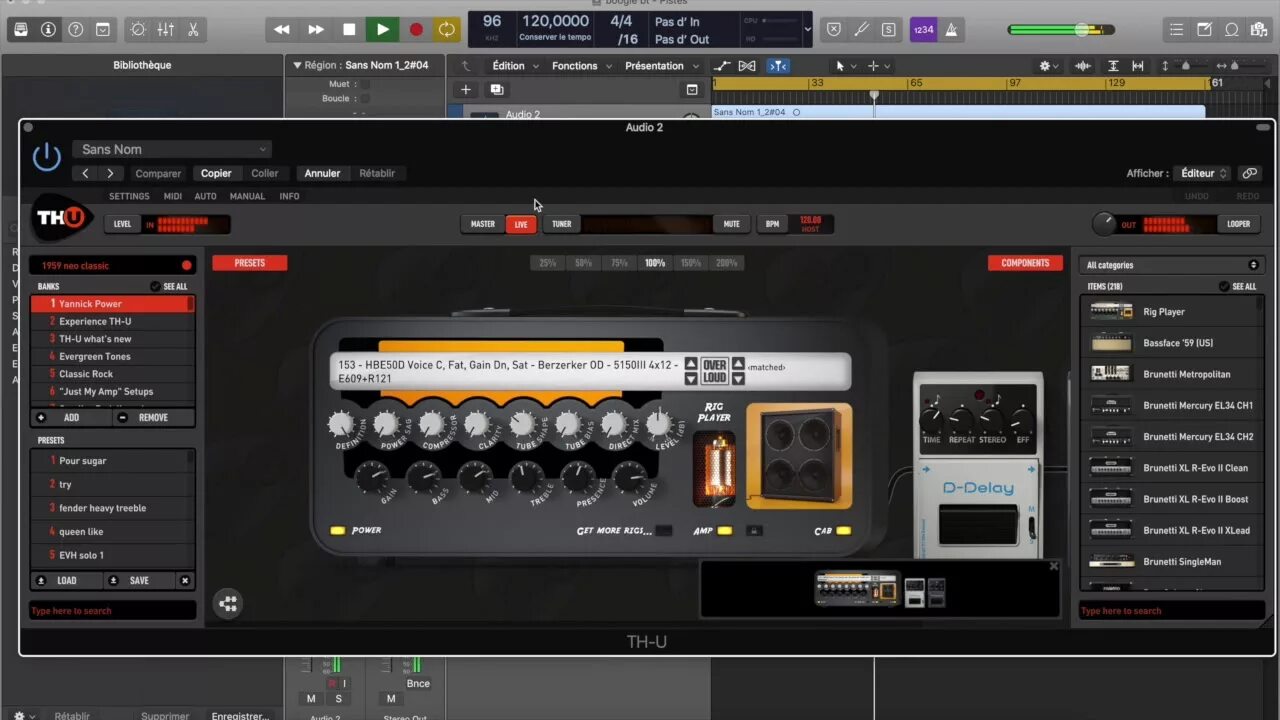Toggle the Solo S button in toolbar
The width and height of the screenshot is (1280, 720).
[x=888, y=30]
